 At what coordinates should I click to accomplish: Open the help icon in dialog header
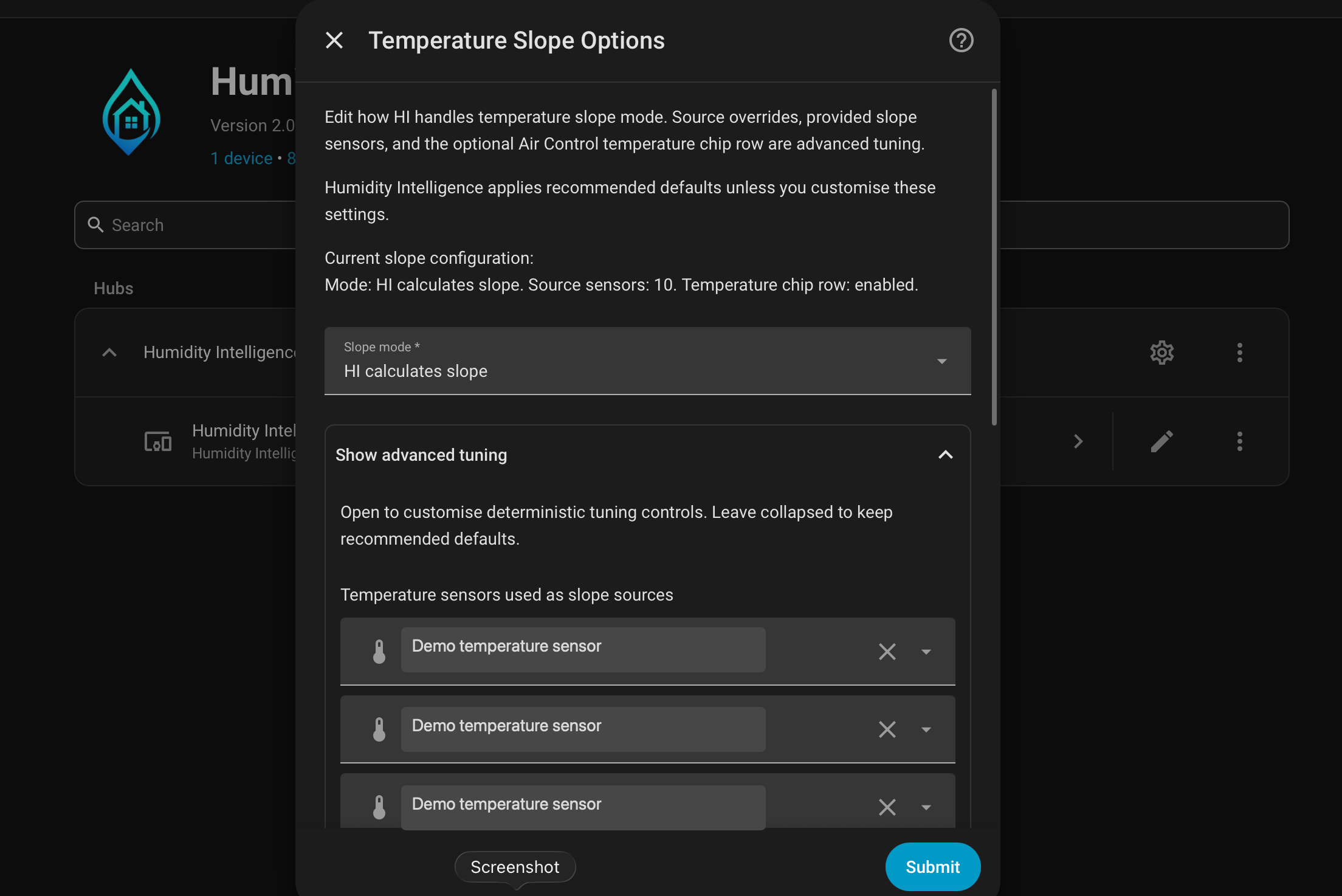(961, 41)
